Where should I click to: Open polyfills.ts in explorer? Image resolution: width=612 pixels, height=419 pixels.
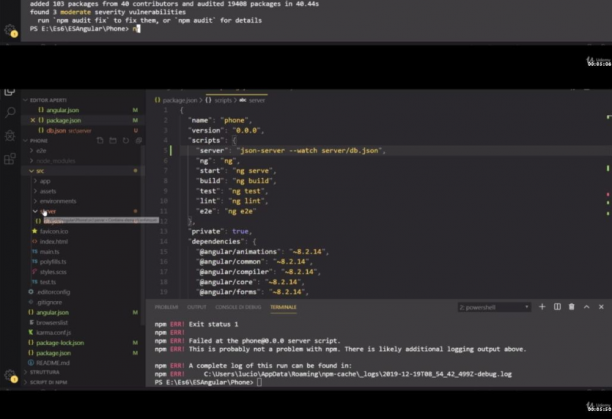pyautogui.click(x=53, y=262)
